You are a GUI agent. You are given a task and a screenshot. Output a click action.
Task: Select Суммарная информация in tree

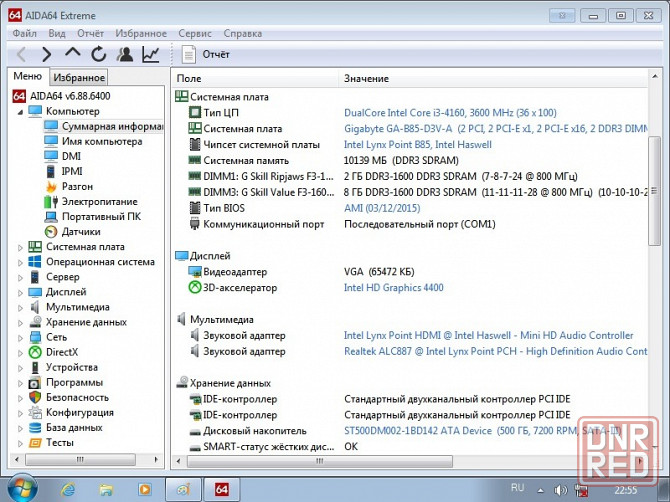click(112, 126)
